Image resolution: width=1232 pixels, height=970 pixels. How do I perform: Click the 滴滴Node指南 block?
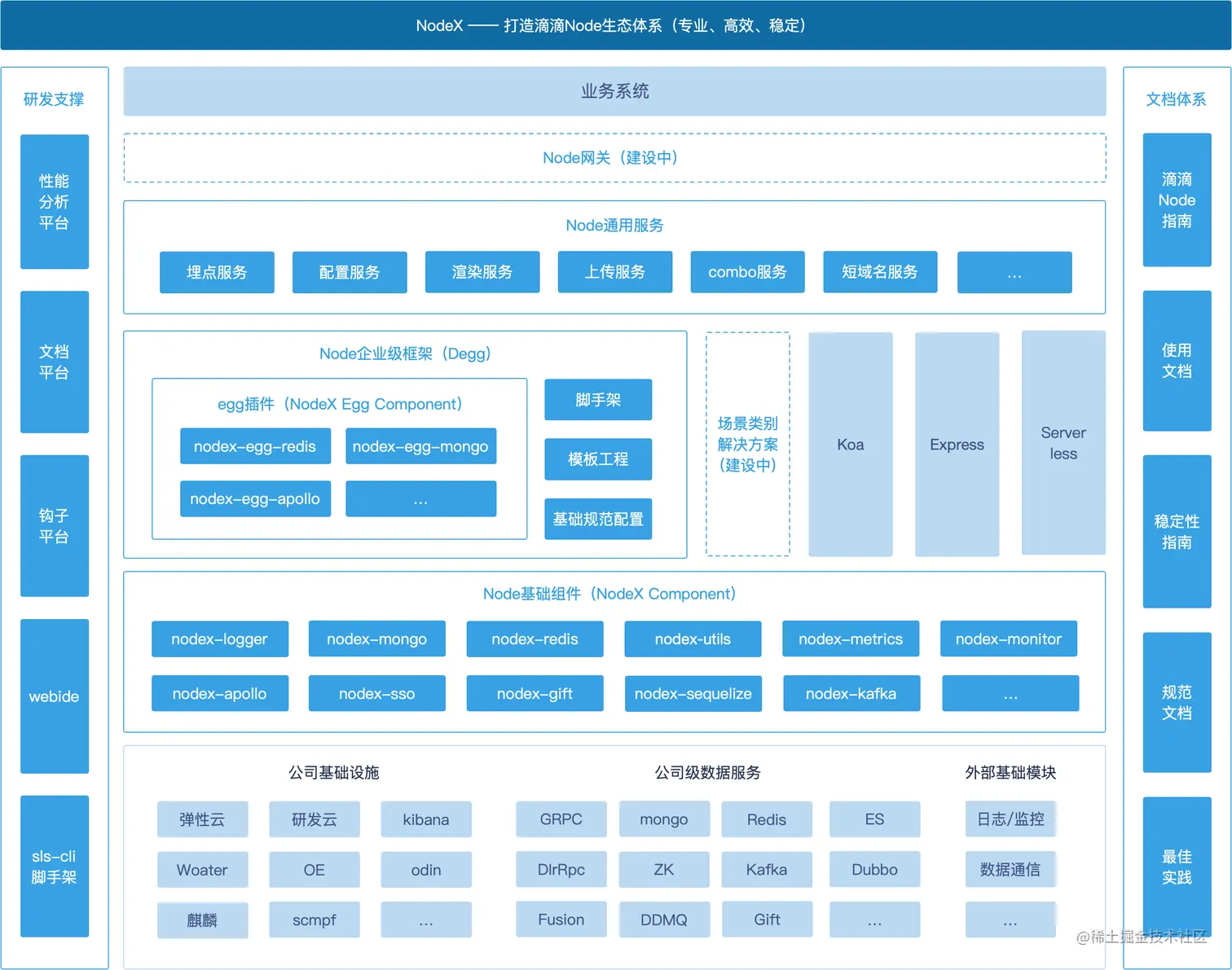click(x=1177, y=200)
